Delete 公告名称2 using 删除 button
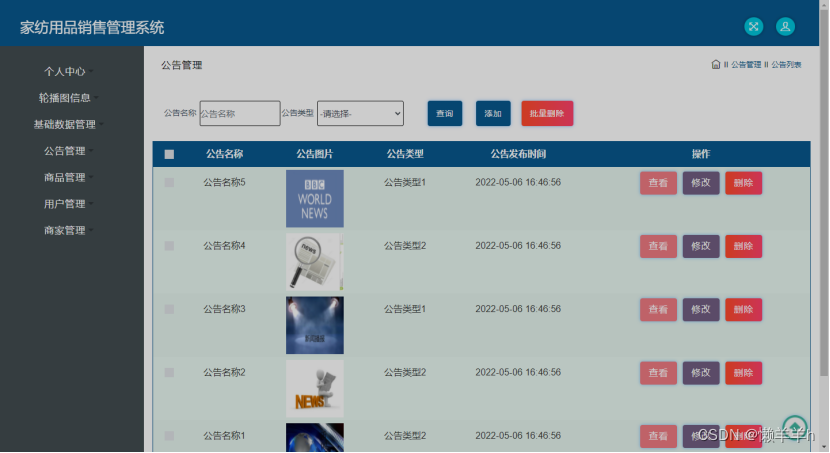 click(743, 373)
